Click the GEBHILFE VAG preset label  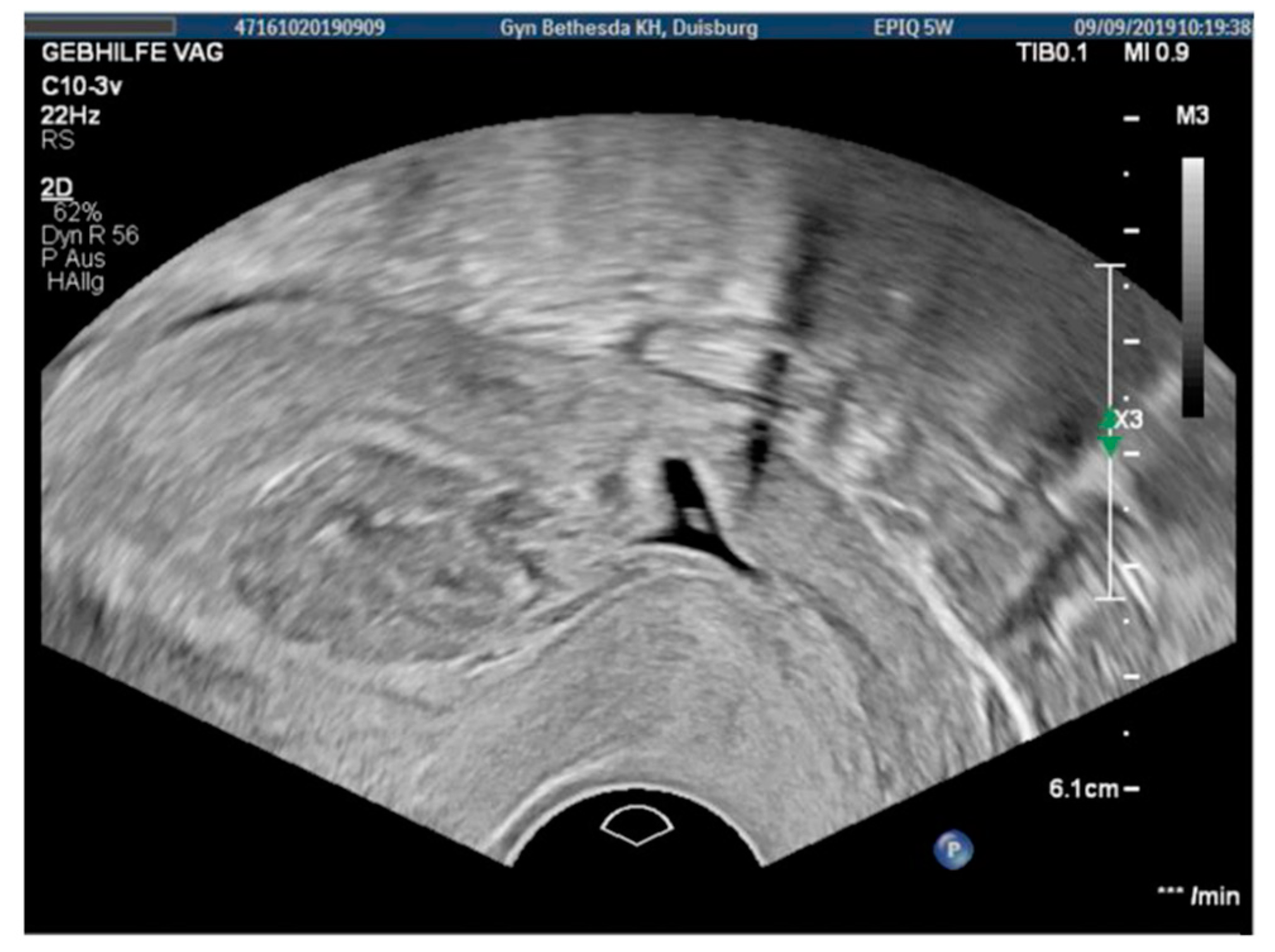tap(132, 52)
